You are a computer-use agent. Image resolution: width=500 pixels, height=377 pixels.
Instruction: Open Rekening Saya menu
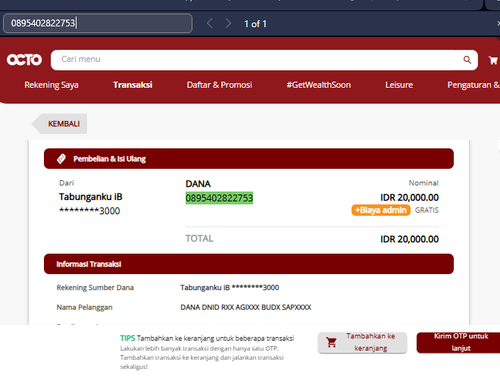[x=51, y=85]
